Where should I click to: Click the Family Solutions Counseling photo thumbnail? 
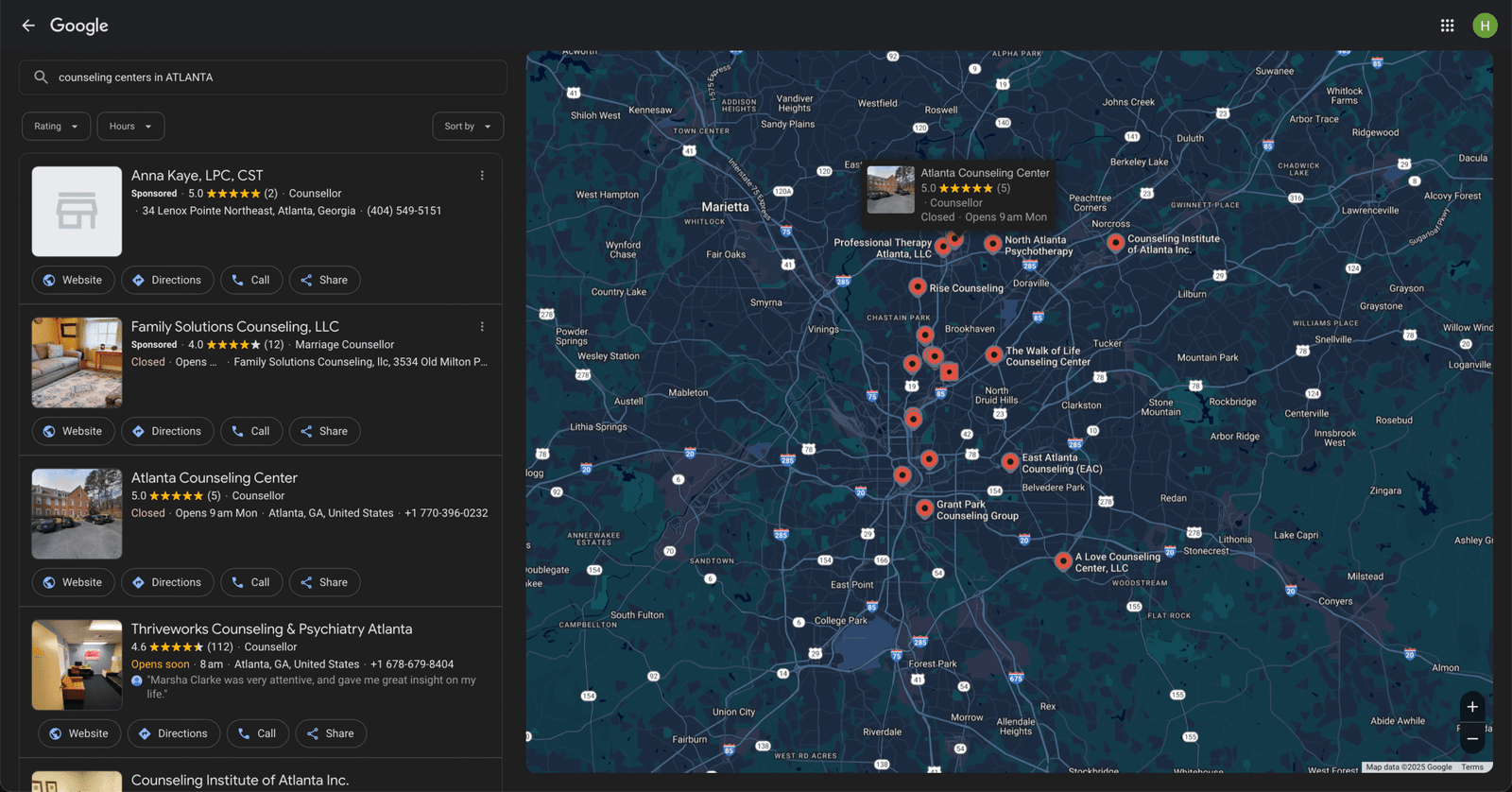77,363
